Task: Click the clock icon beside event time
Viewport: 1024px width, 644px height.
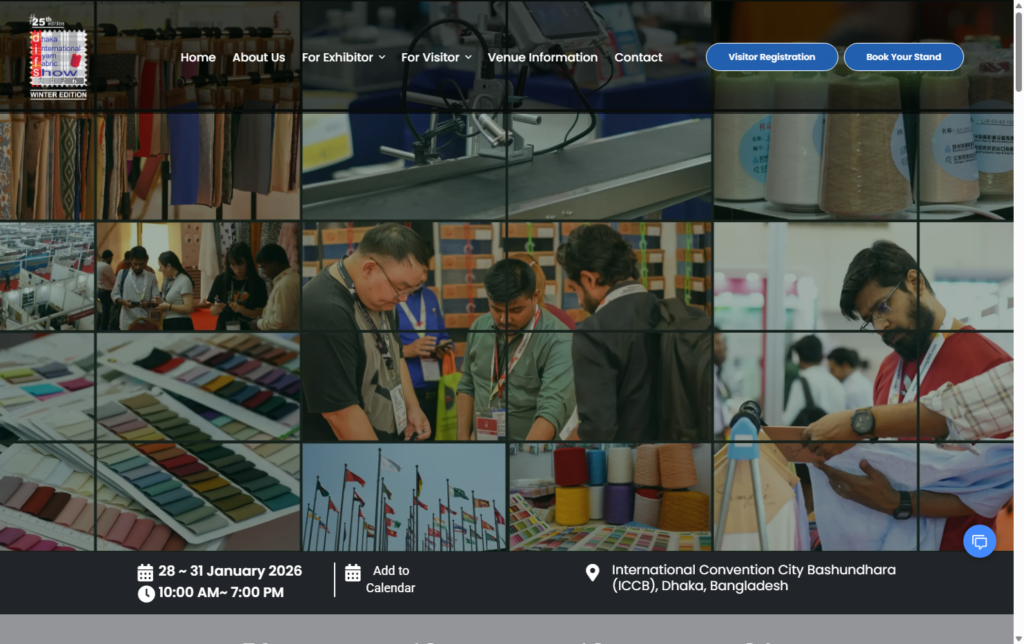Action: point(146,593)
